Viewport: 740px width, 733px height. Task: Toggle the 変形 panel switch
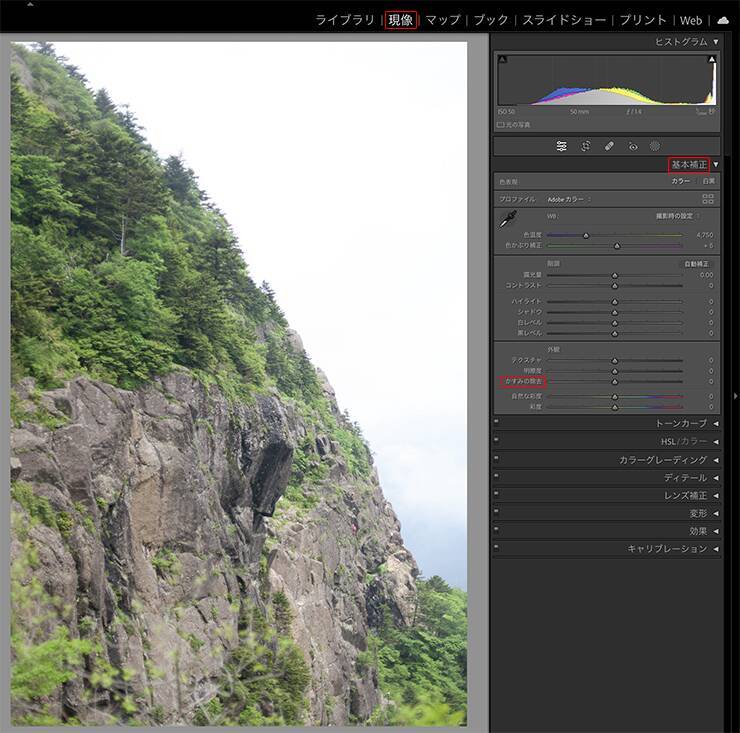[x=496, y=511]
